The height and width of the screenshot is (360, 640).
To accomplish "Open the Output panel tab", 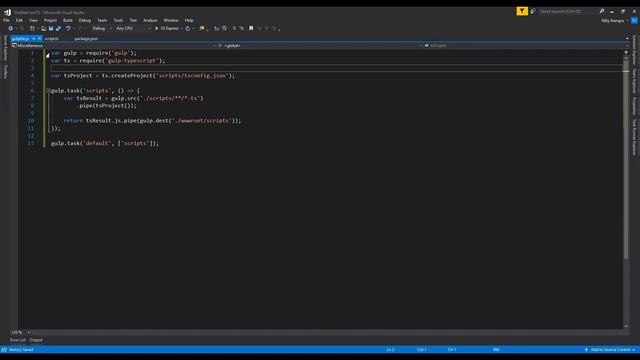I will 36,340.
